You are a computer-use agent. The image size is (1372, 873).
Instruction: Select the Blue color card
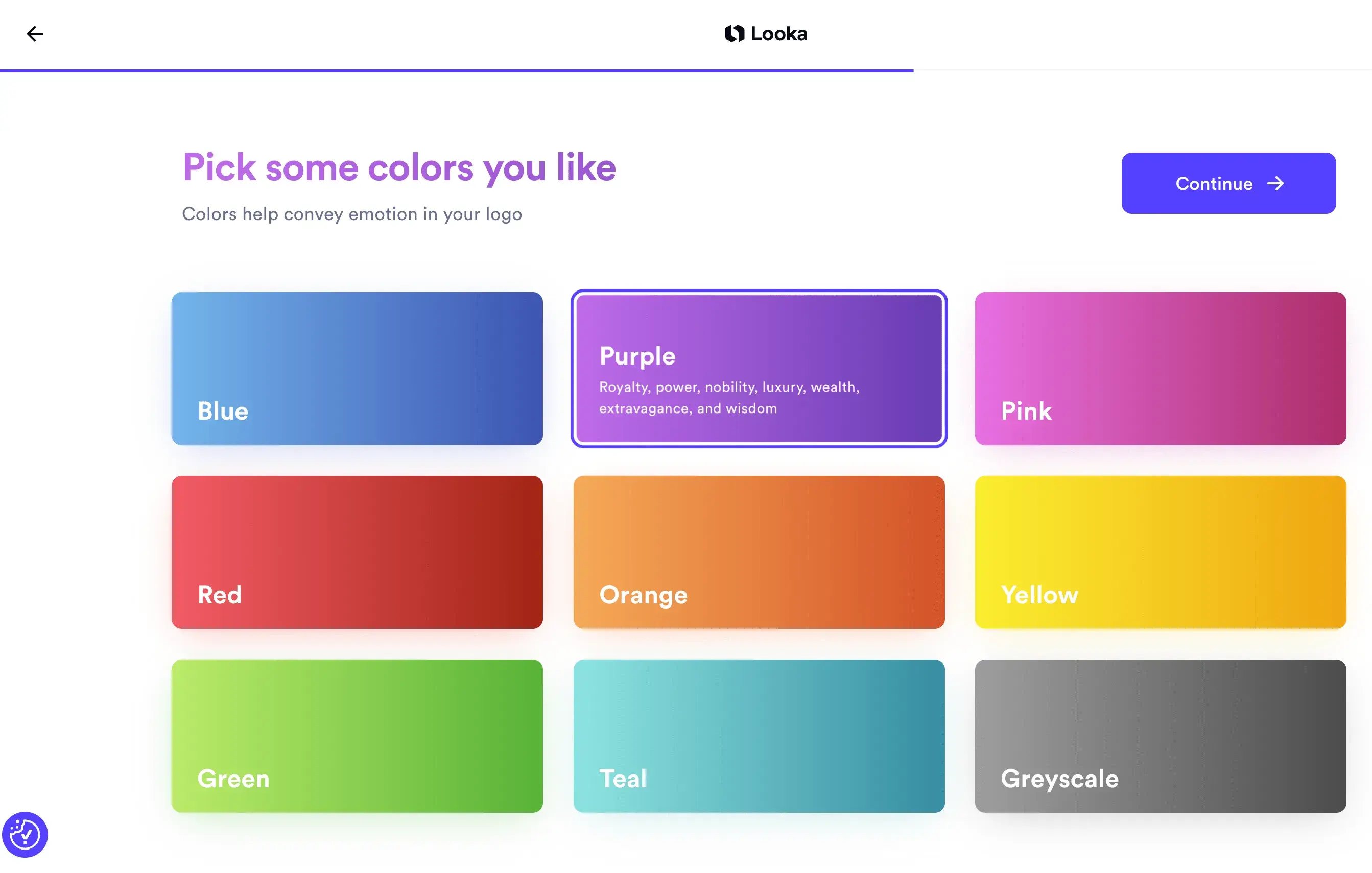357,369
